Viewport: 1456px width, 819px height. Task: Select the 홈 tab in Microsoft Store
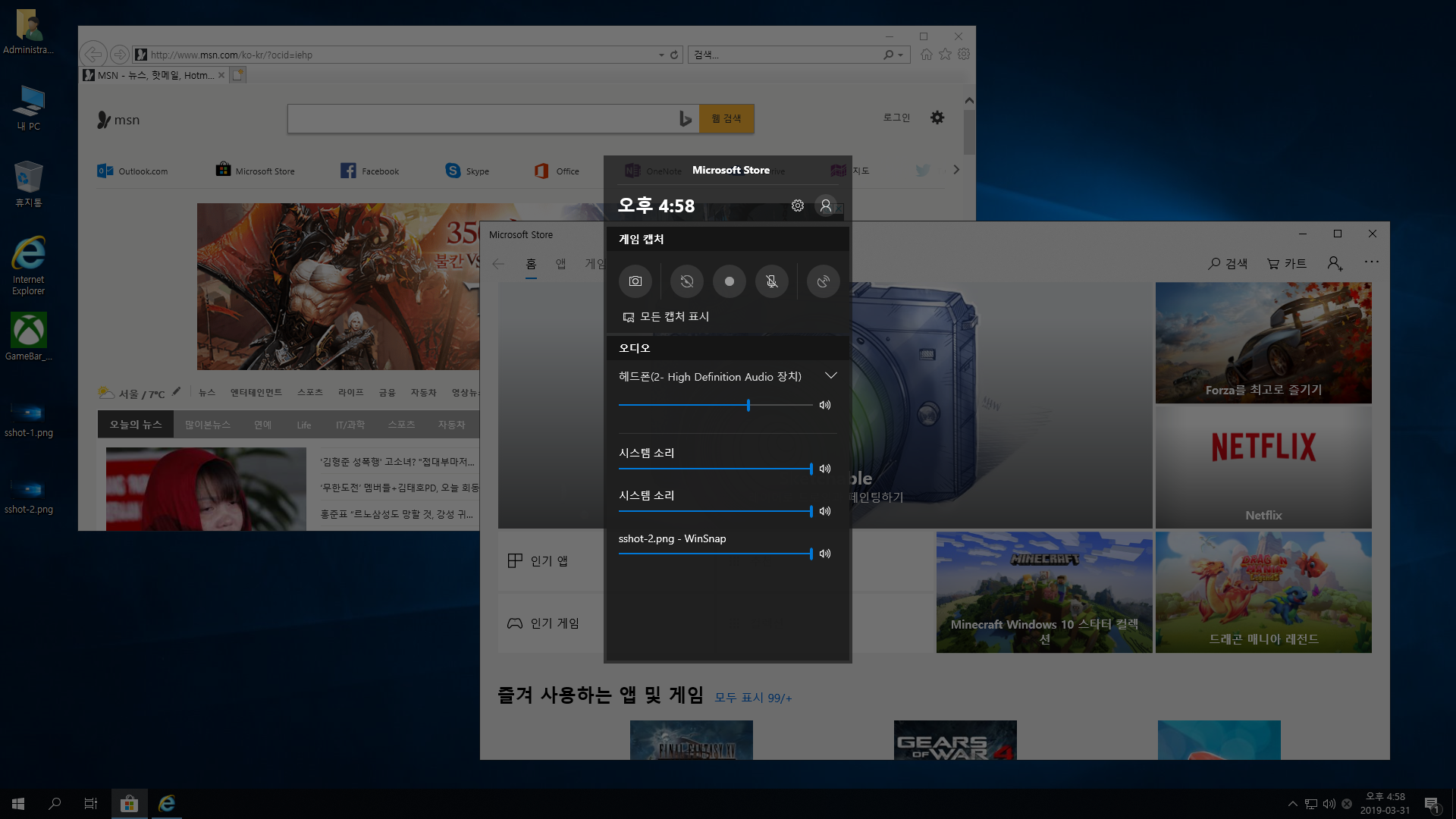531,264
